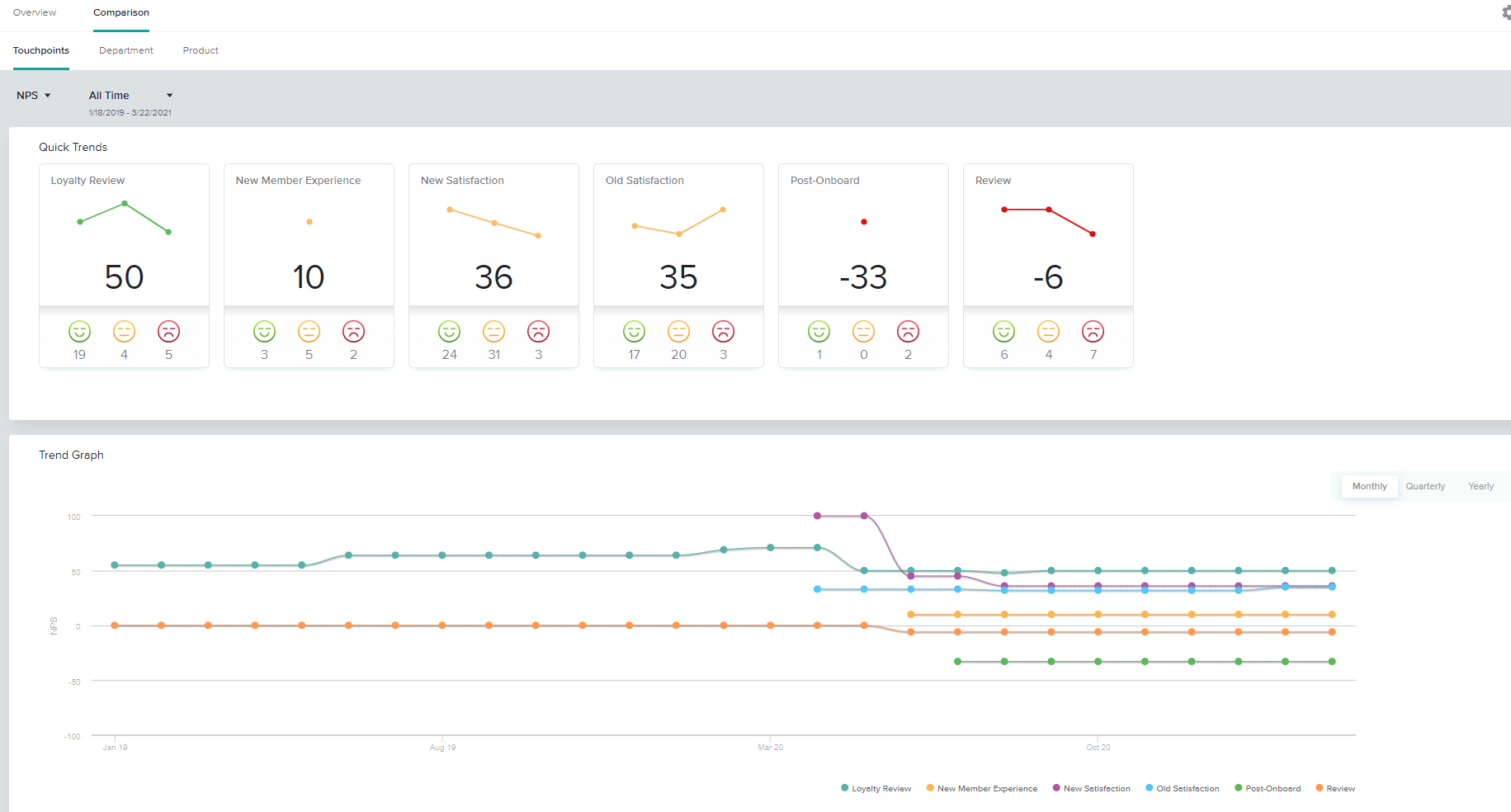Screen dimensions: 1511x812
Task: Open the NPS metric dropdown
Action: pyautogui.click(x=33, y=95)
